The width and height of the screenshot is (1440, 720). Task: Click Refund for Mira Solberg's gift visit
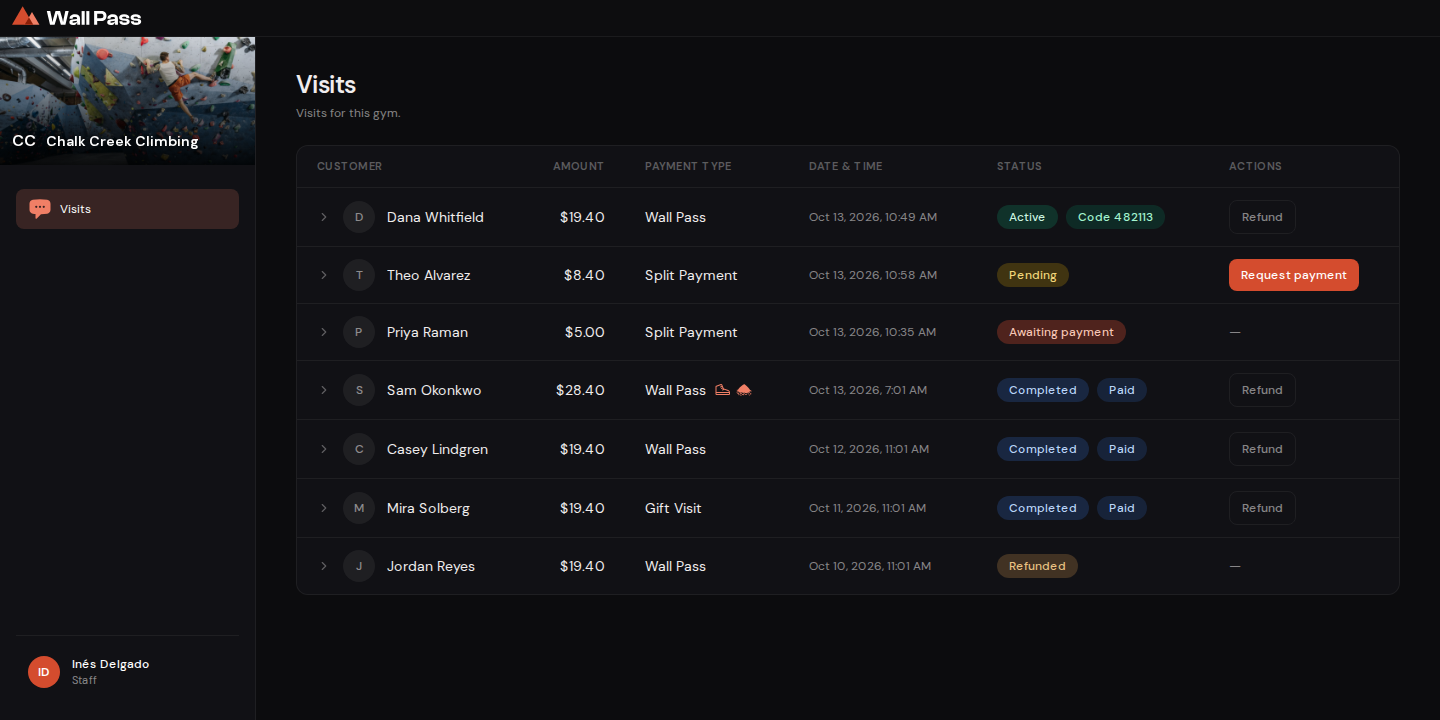[x=1262, y=508]
